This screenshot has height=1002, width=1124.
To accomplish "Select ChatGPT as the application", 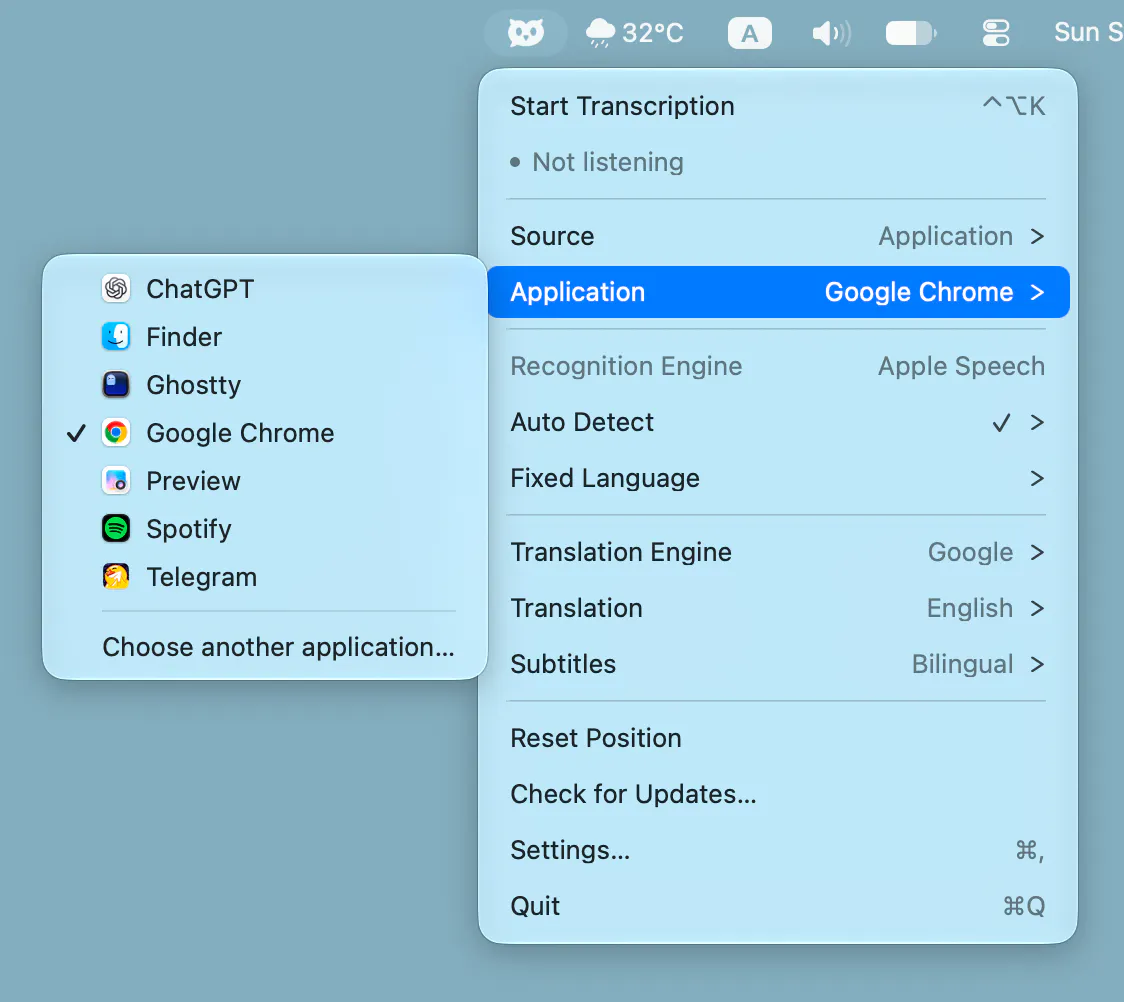I will point(265,289).
